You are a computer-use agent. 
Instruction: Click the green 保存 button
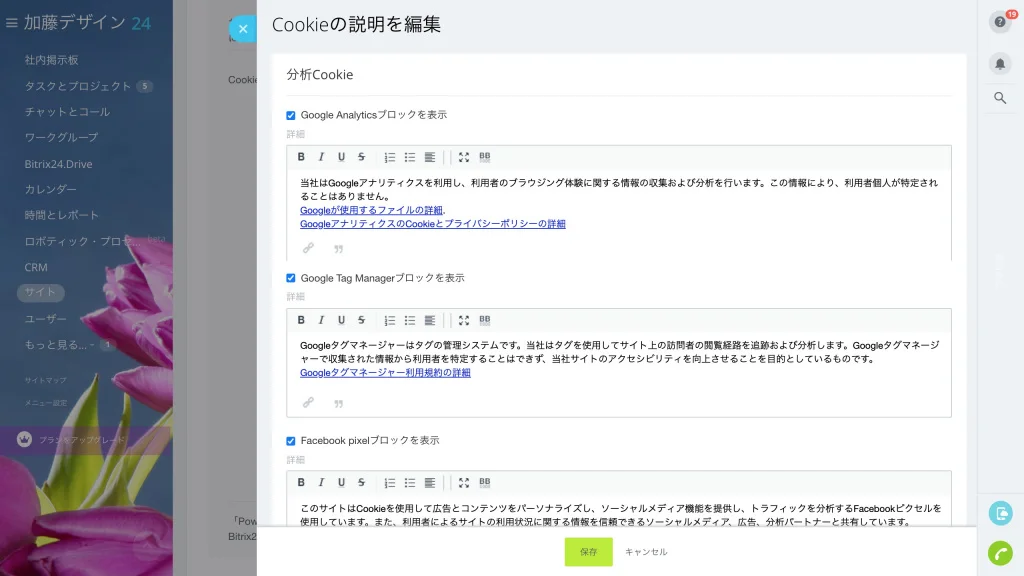click(x=588, y=552)
